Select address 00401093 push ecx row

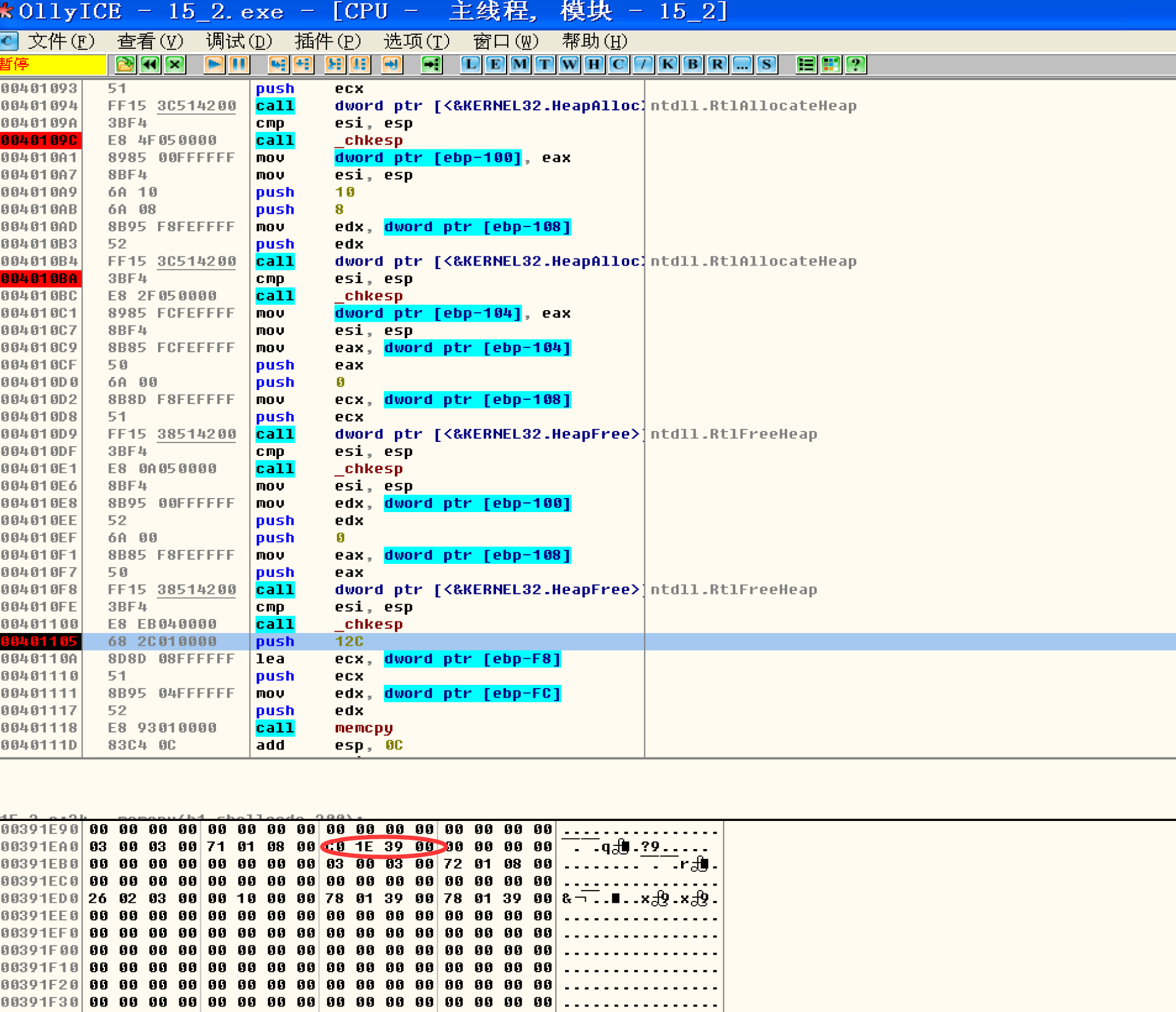pyautogui.click(x=588, y=89)
